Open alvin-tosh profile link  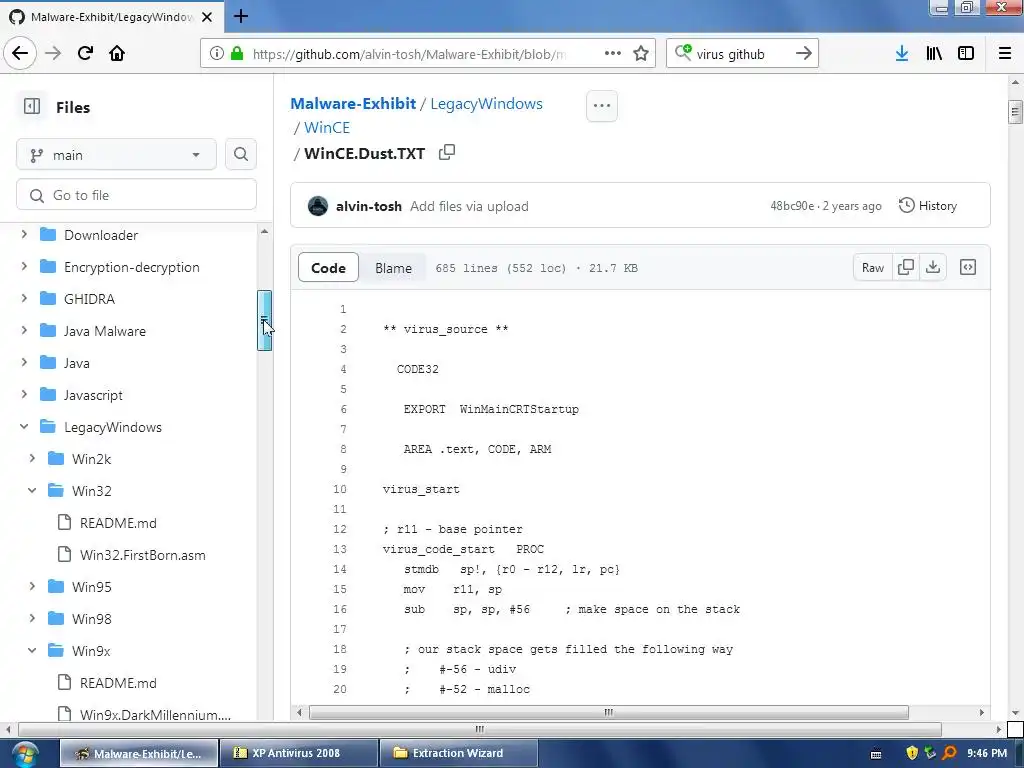[368, 206]
